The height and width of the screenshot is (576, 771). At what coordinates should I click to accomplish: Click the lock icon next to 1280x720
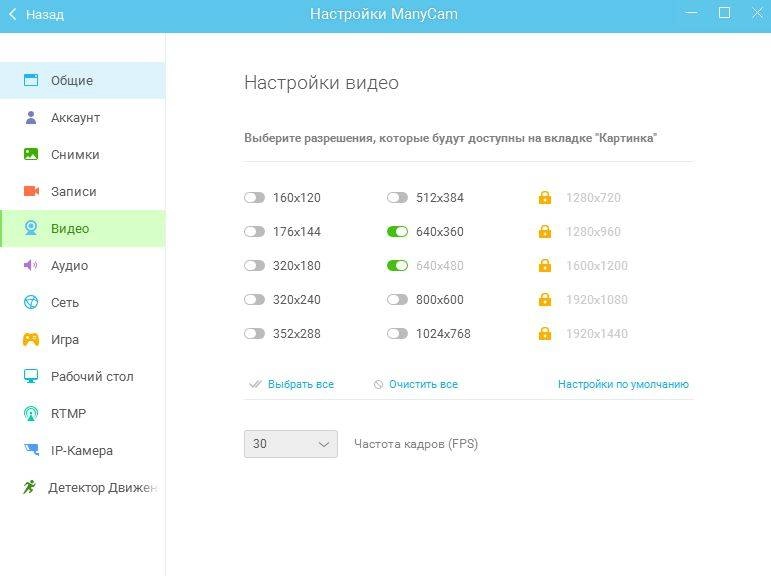point(545,198)
